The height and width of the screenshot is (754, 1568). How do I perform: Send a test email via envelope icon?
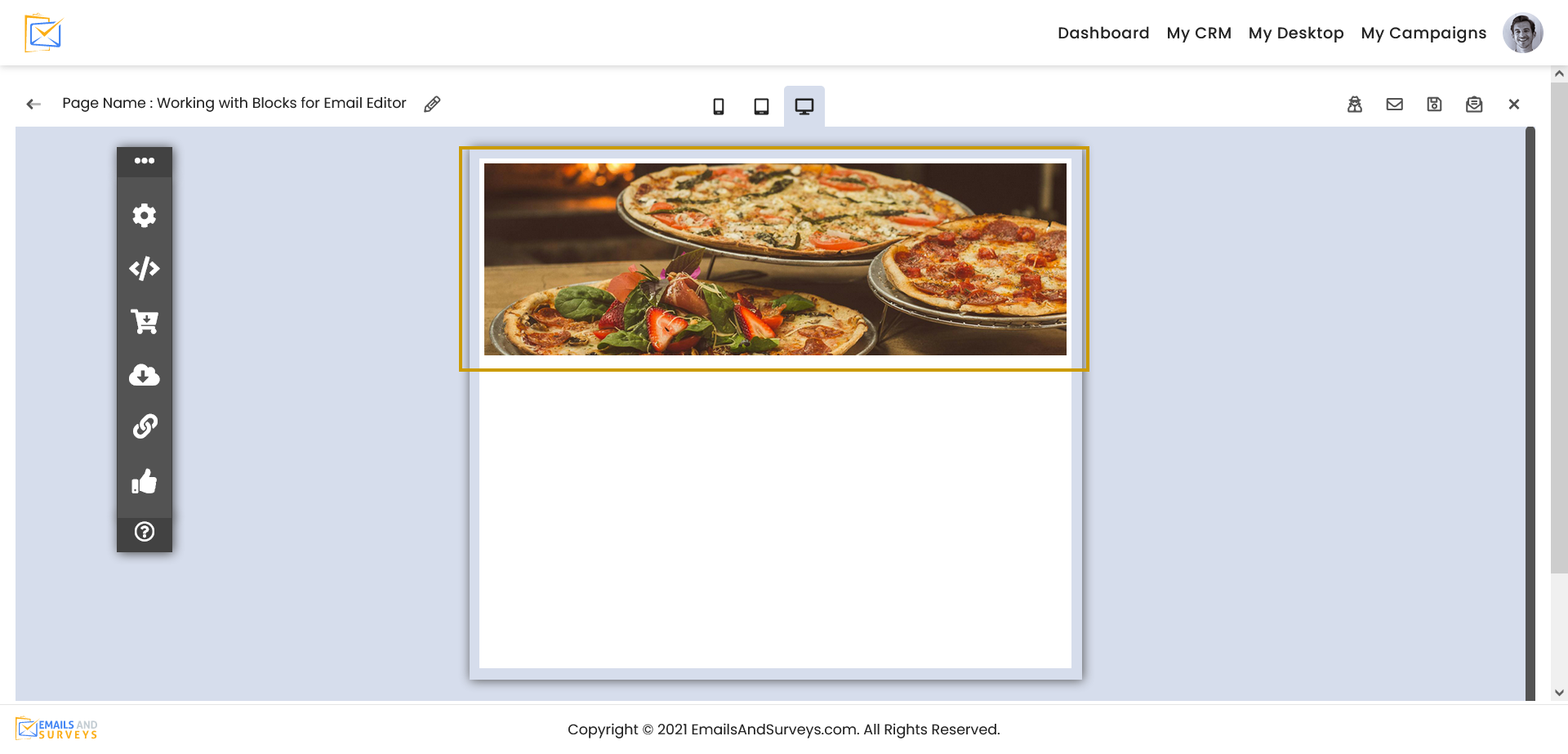coord(1394,104)
